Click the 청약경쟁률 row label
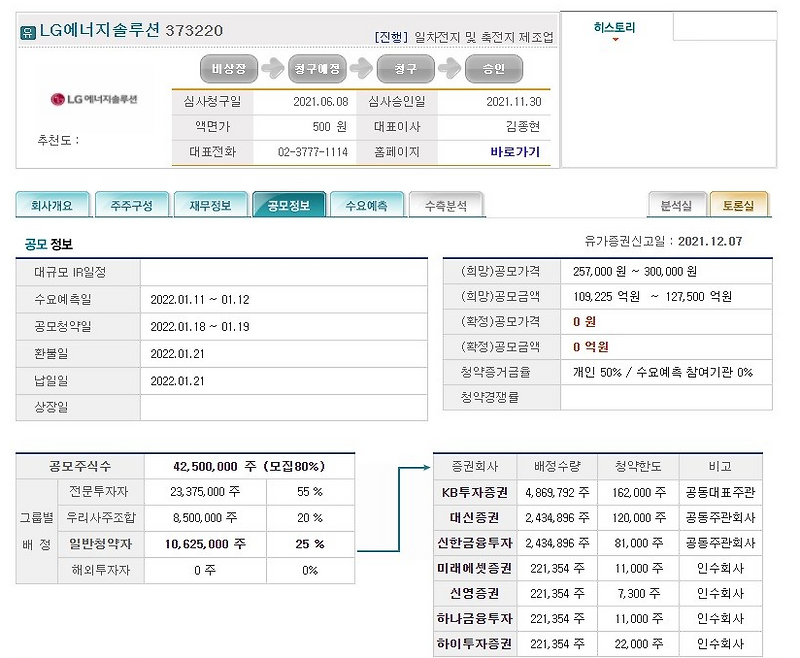800x658 pixels. click(x=490, y=397)
